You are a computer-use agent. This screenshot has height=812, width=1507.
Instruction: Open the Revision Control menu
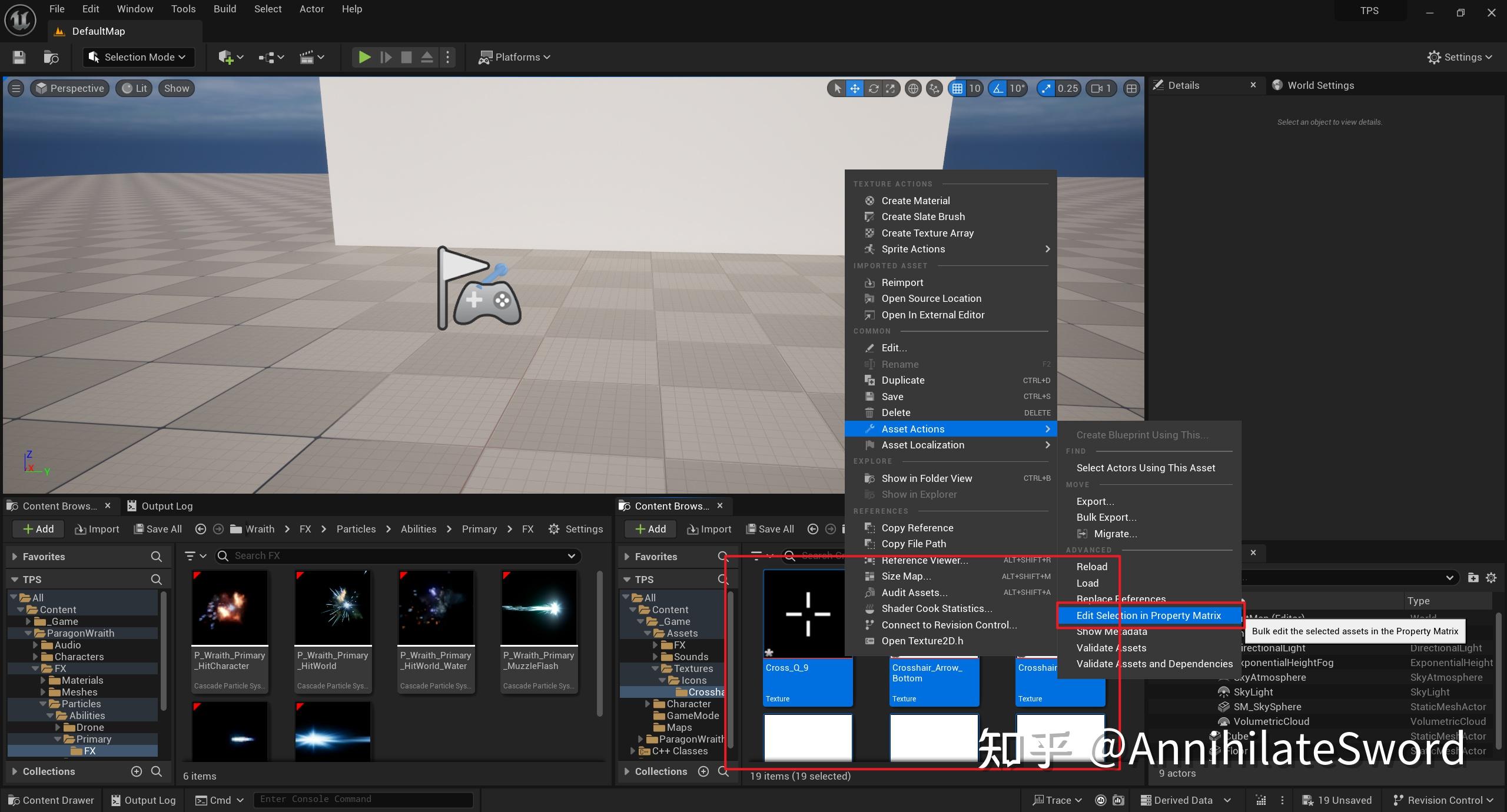tap(1443, 800)
